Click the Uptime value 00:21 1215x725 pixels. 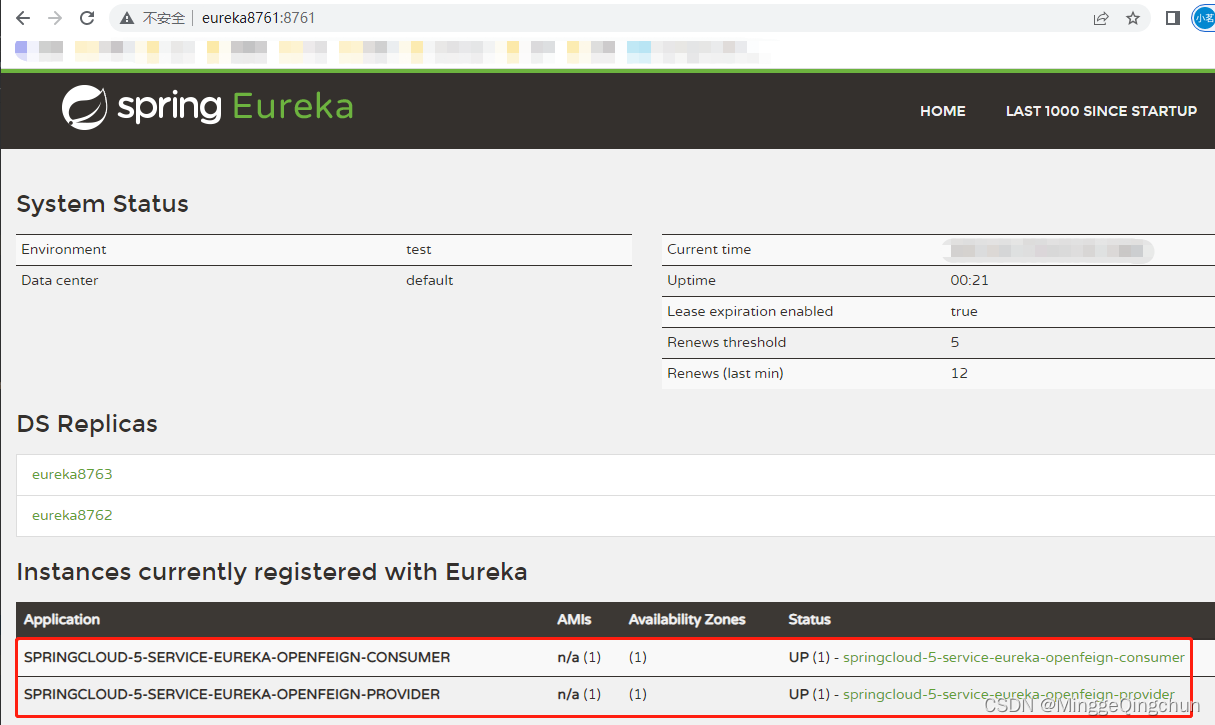click(969, 280)
